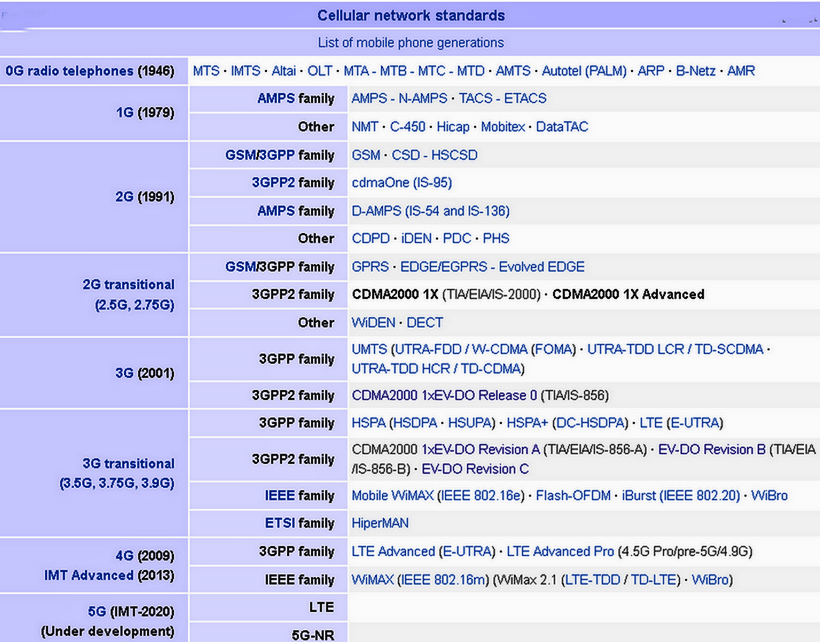820x642 pixels.
Task: Open the EV-DO Revision C link
Action: pos(475,468)
